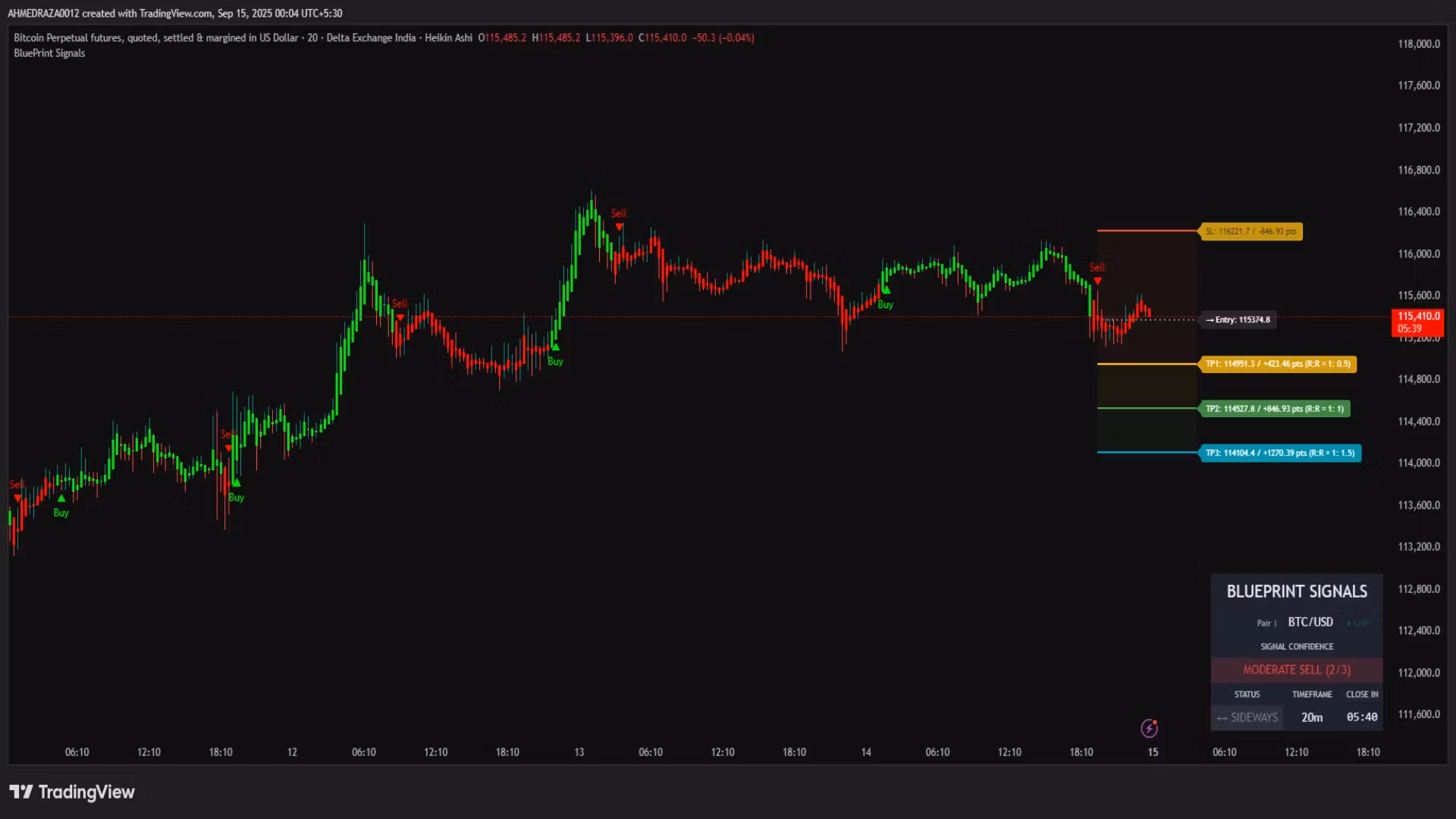Select the blue TP3 114104.4 label
1456x819 pixels.
1279,453
